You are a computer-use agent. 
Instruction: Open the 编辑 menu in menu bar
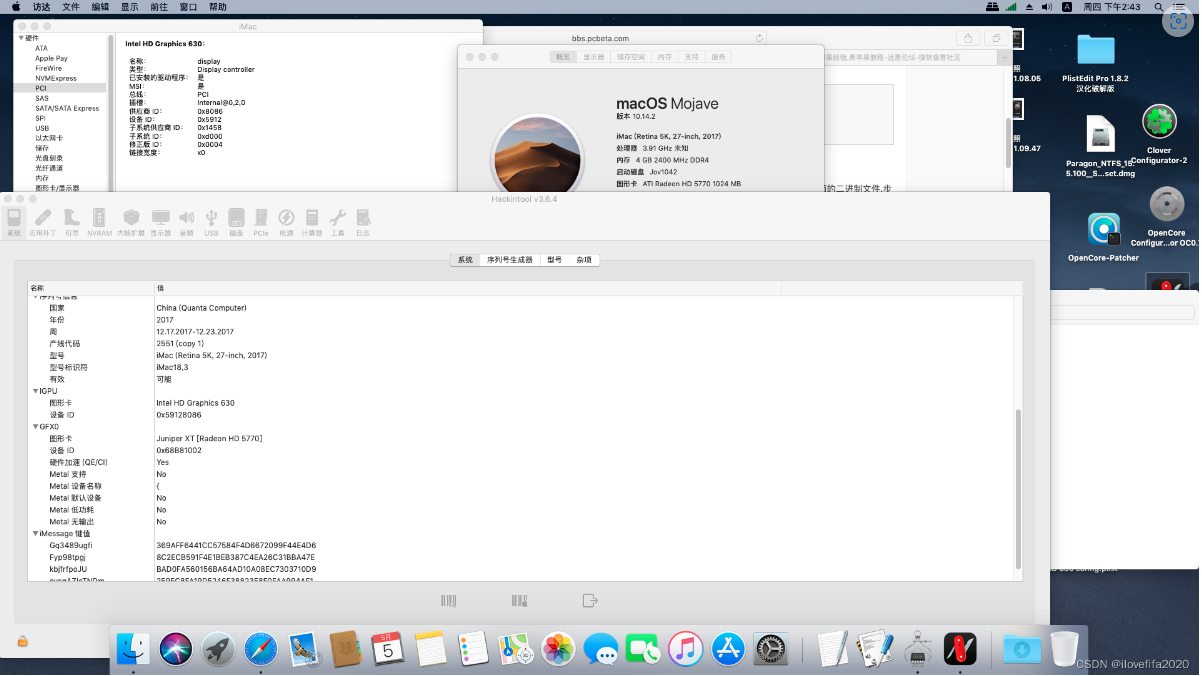click(x=100, y=7)
